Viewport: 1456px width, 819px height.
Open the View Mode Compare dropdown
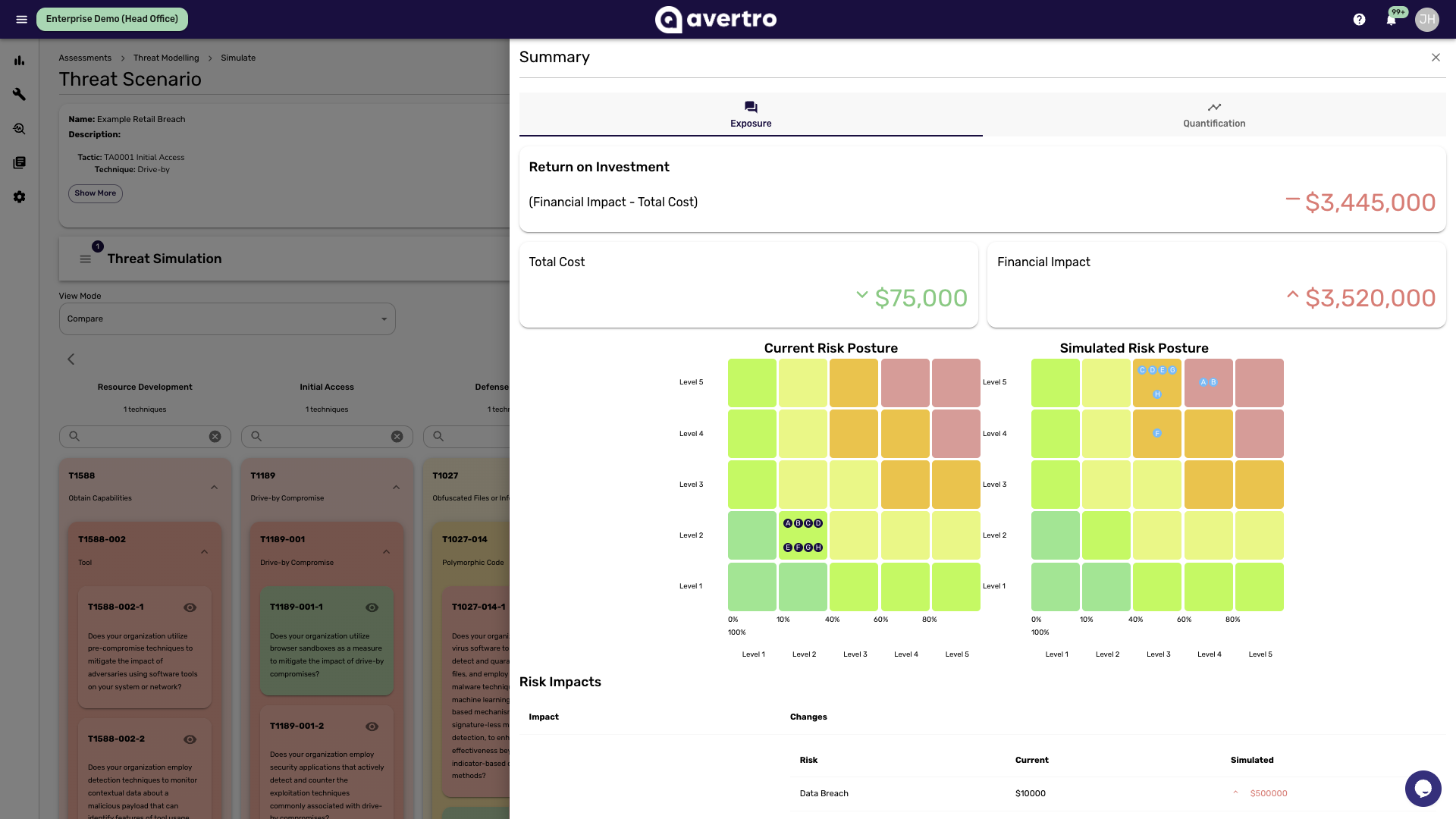227,318
